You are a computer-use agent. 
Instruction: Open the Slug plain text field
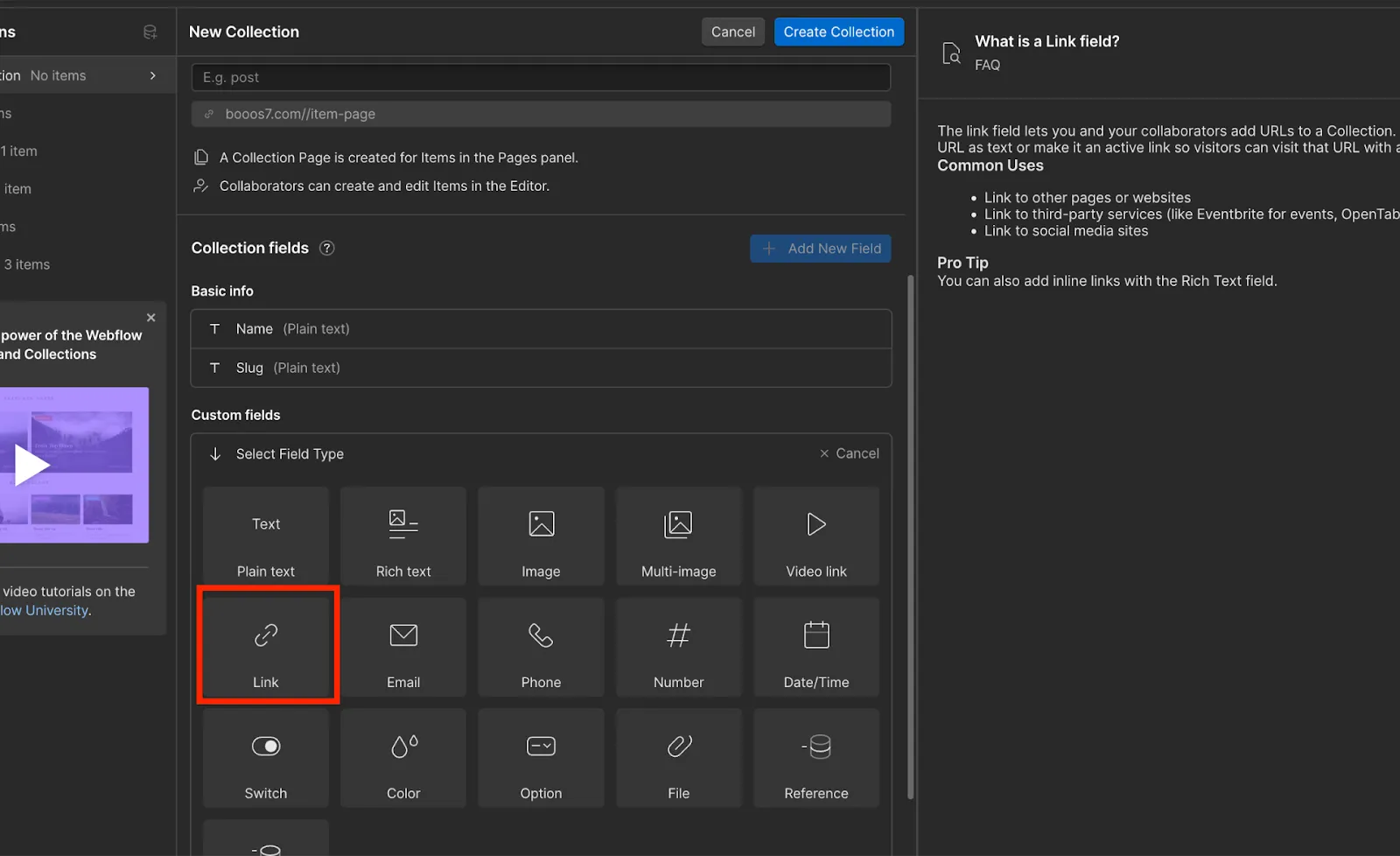[x=541, y=368]
